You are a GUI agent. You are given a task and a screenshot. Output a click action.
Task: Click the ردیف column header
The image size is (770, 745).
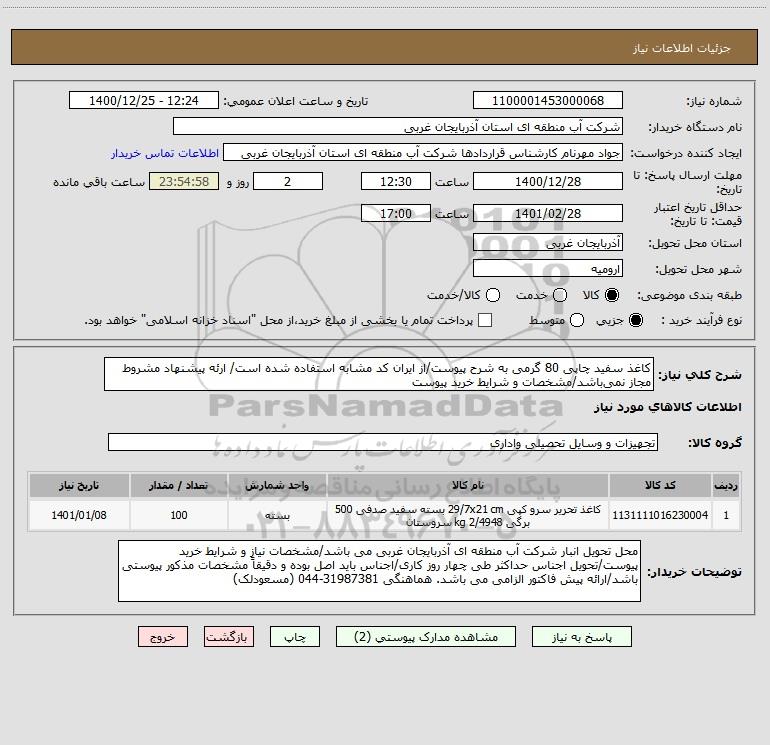pos(726,485)
